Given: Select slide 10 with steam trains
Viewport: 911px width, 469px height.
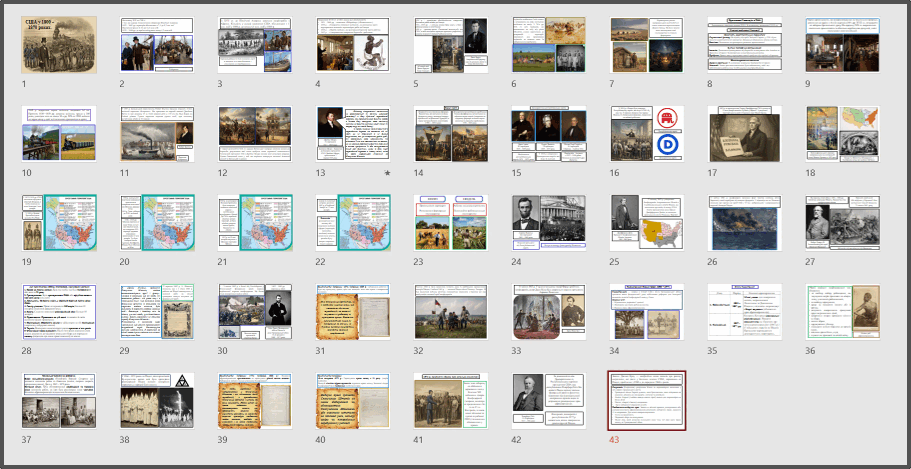Looking at the screenshot, I should tap(59, 134).
